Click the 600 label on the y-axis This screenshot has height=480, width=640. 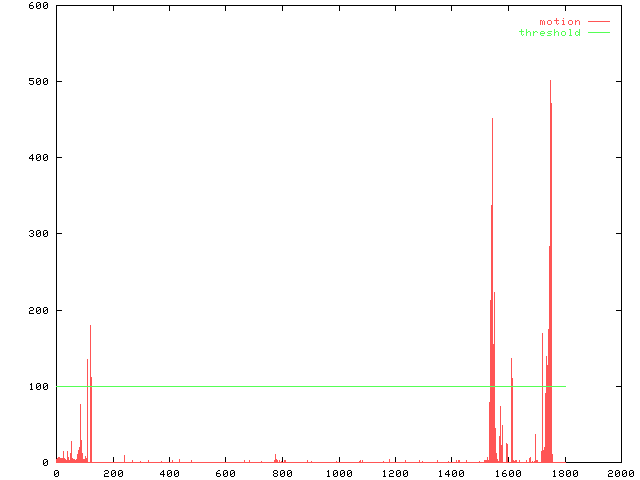coord(39,5)
